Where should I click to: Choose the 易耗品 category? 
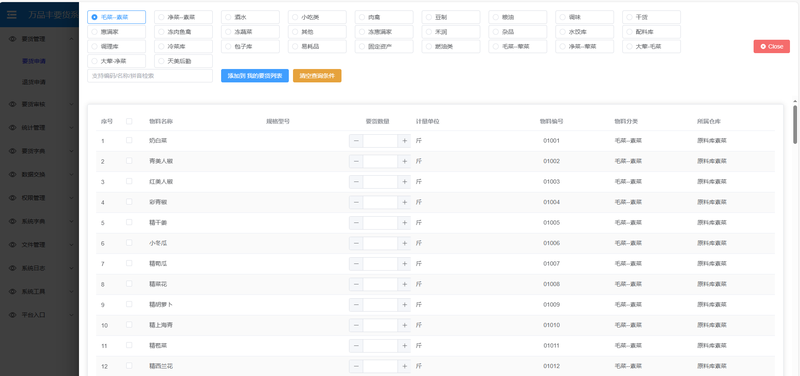[x=317, y=46]
